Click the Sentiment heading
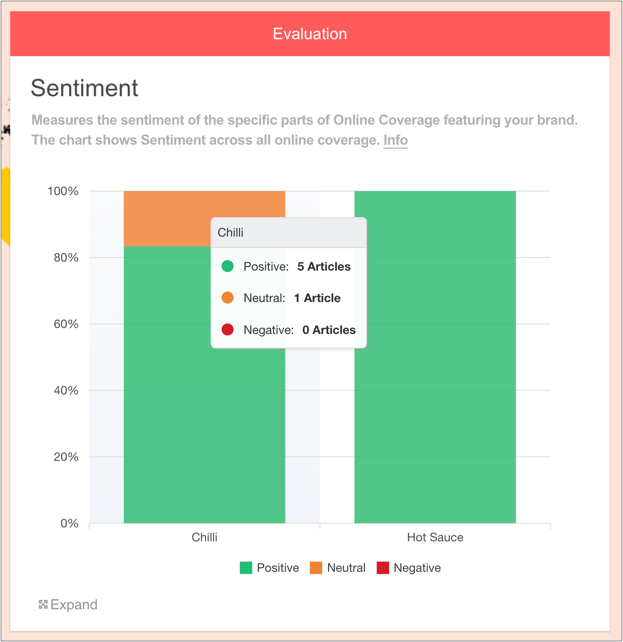 (x=84, y=88)
